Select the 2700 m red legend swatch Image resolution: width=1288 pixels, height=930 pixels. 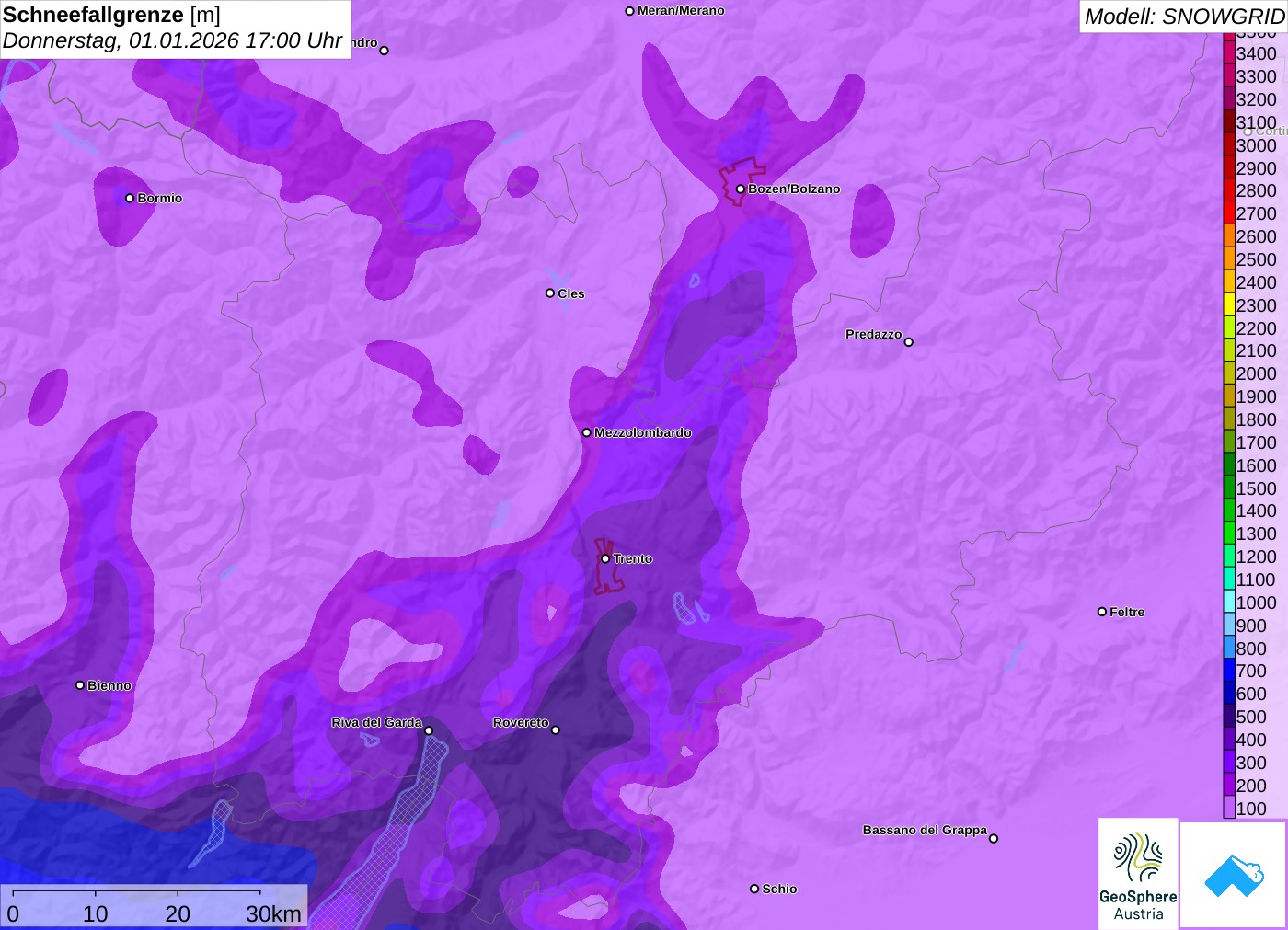tap(1229, 213)
